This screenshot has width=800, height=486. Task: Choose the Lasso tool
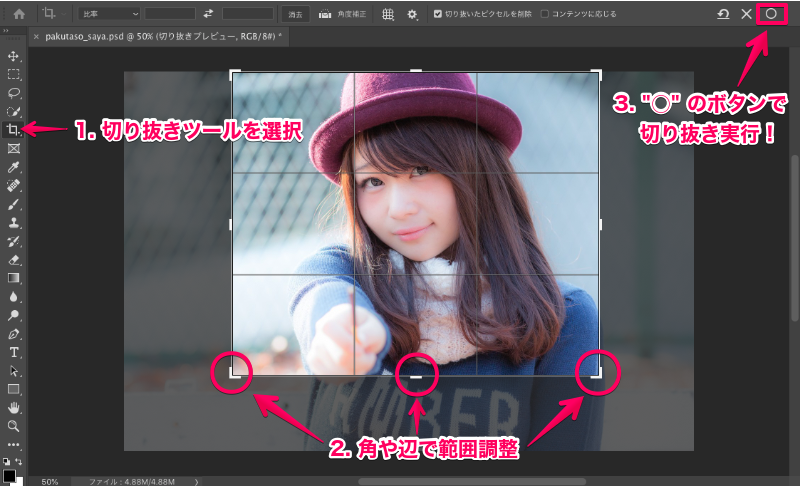[x=14, y=93]
